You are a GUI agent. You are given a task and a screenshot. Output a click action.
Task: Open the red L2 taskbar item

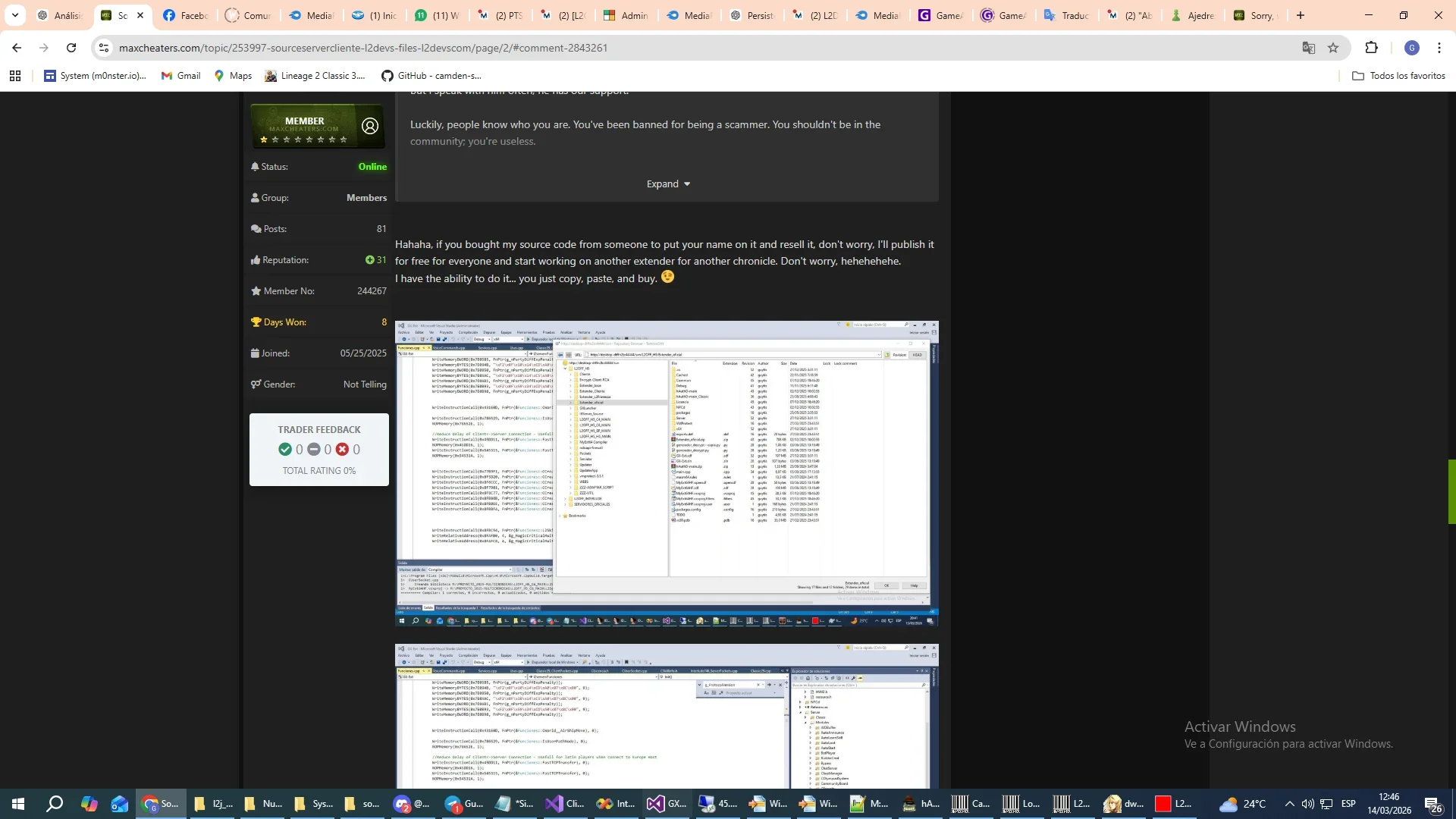1174,804
